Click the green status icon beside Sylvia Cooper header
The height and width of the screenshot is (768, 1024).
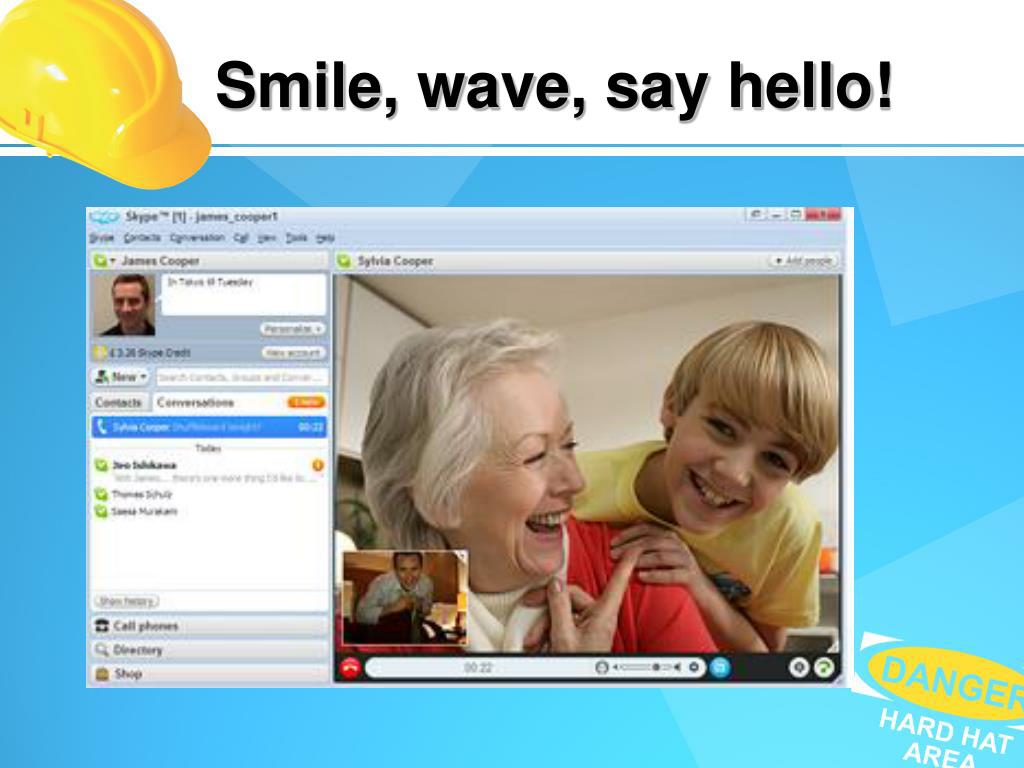pos(344,261)
